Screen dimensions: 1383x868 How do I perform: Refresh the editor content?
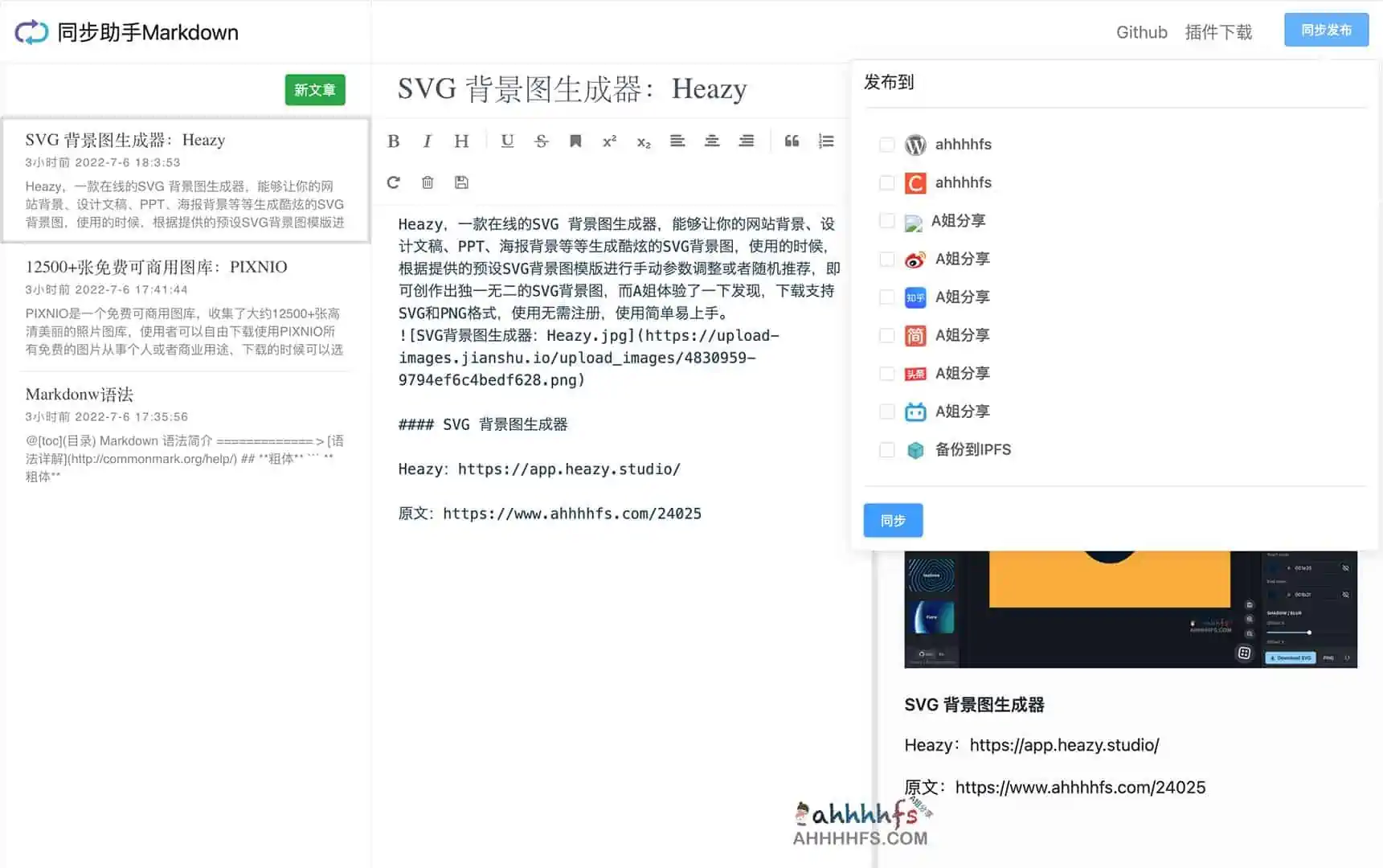pyautogui.click(x=393, y=182)
